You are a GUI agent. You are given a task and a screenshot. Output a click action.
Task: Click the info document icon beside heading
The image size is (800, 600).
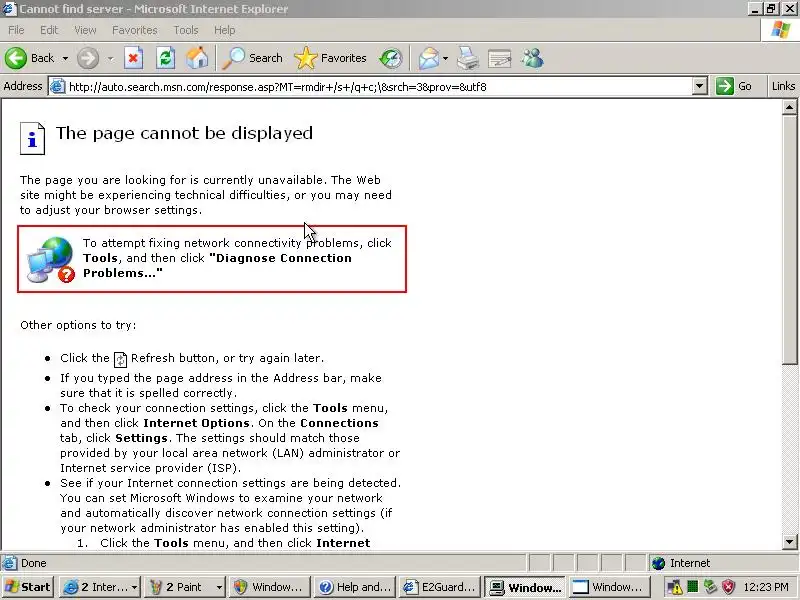(32, 138)
